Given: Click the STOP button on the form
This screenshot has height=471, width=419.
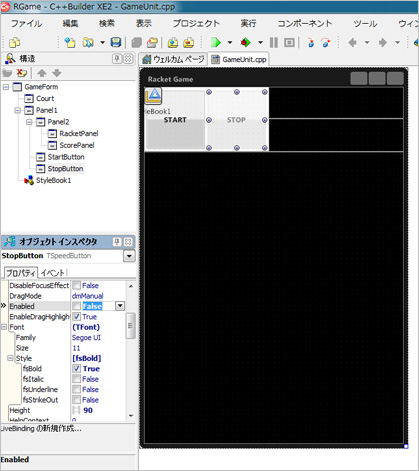Looking at the screenshot, I should 236,120.
